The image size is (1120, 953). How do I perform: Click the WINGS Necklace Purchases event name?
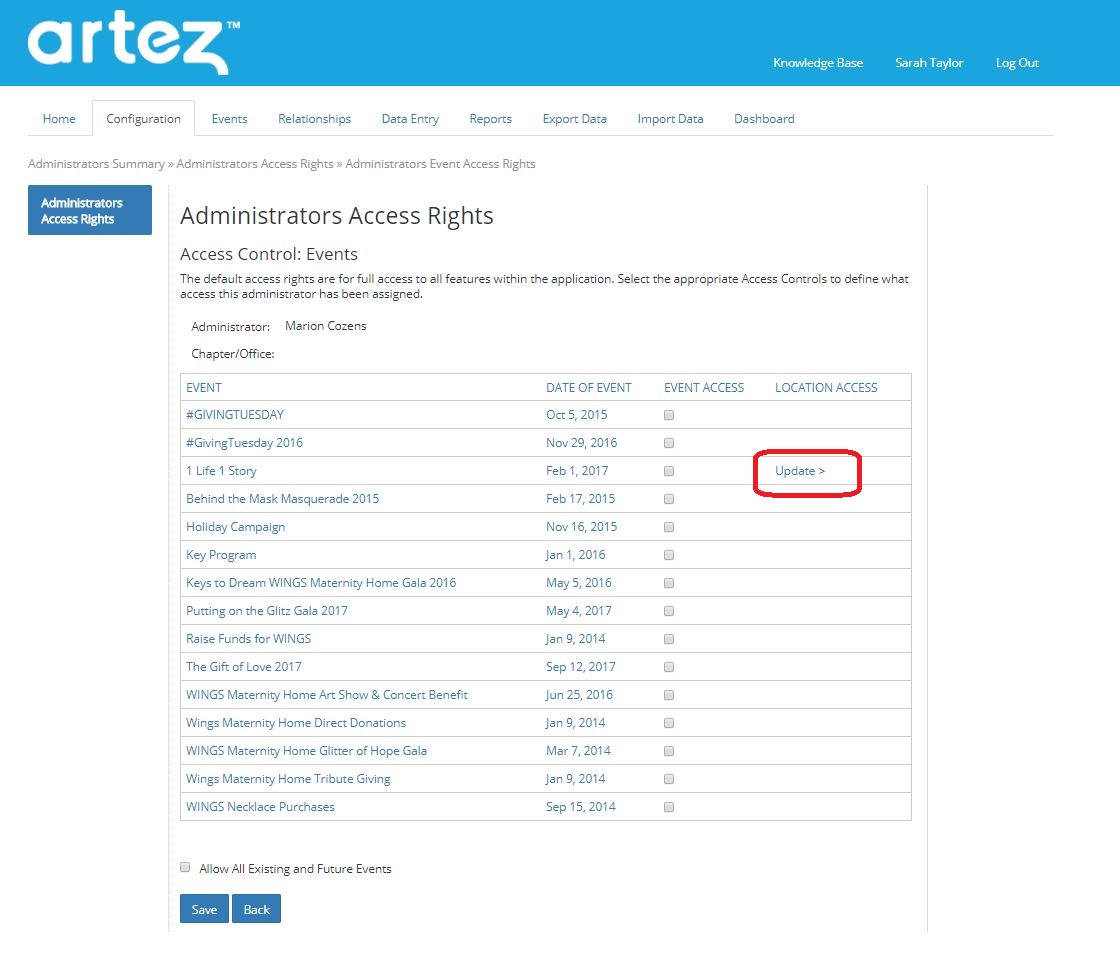coord(261,807)
